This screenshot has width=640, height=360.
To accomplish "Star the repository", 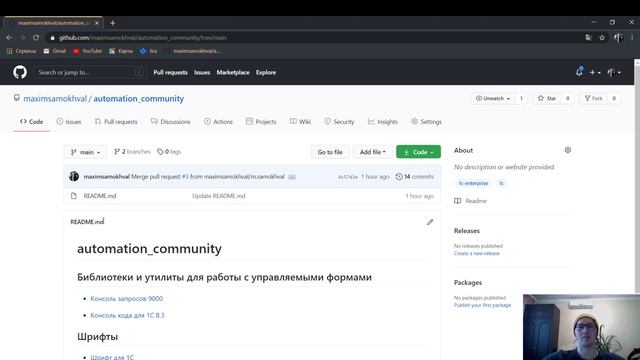I will 547,98.
